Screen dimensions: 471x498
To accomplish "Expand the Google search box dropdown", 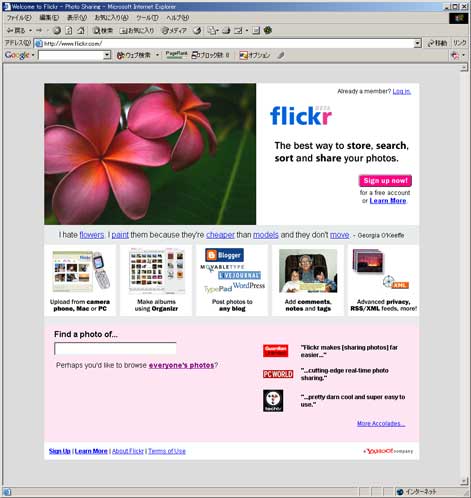I will (107, 55).
